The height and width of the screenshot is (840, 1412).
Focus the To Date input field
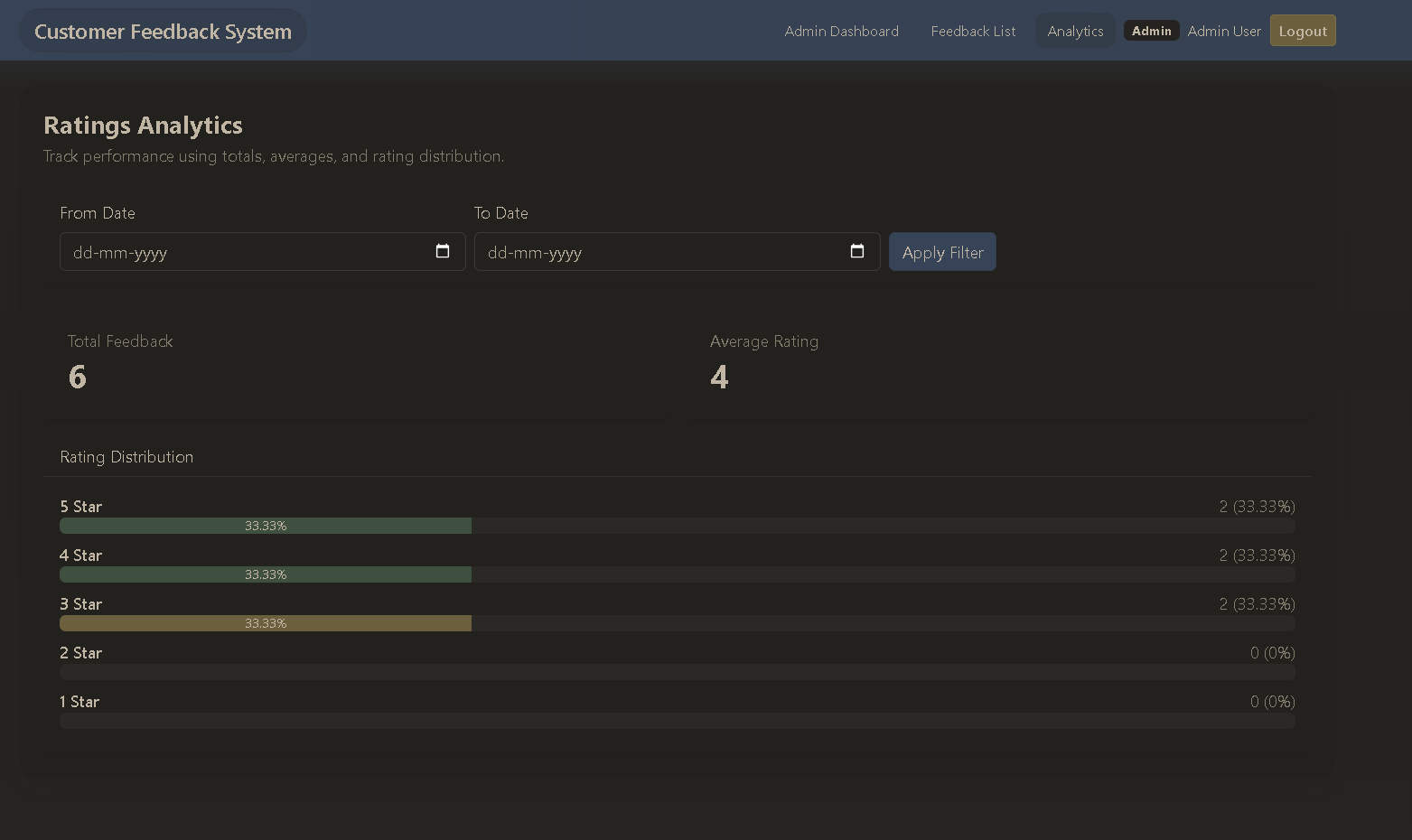(677, 252)
